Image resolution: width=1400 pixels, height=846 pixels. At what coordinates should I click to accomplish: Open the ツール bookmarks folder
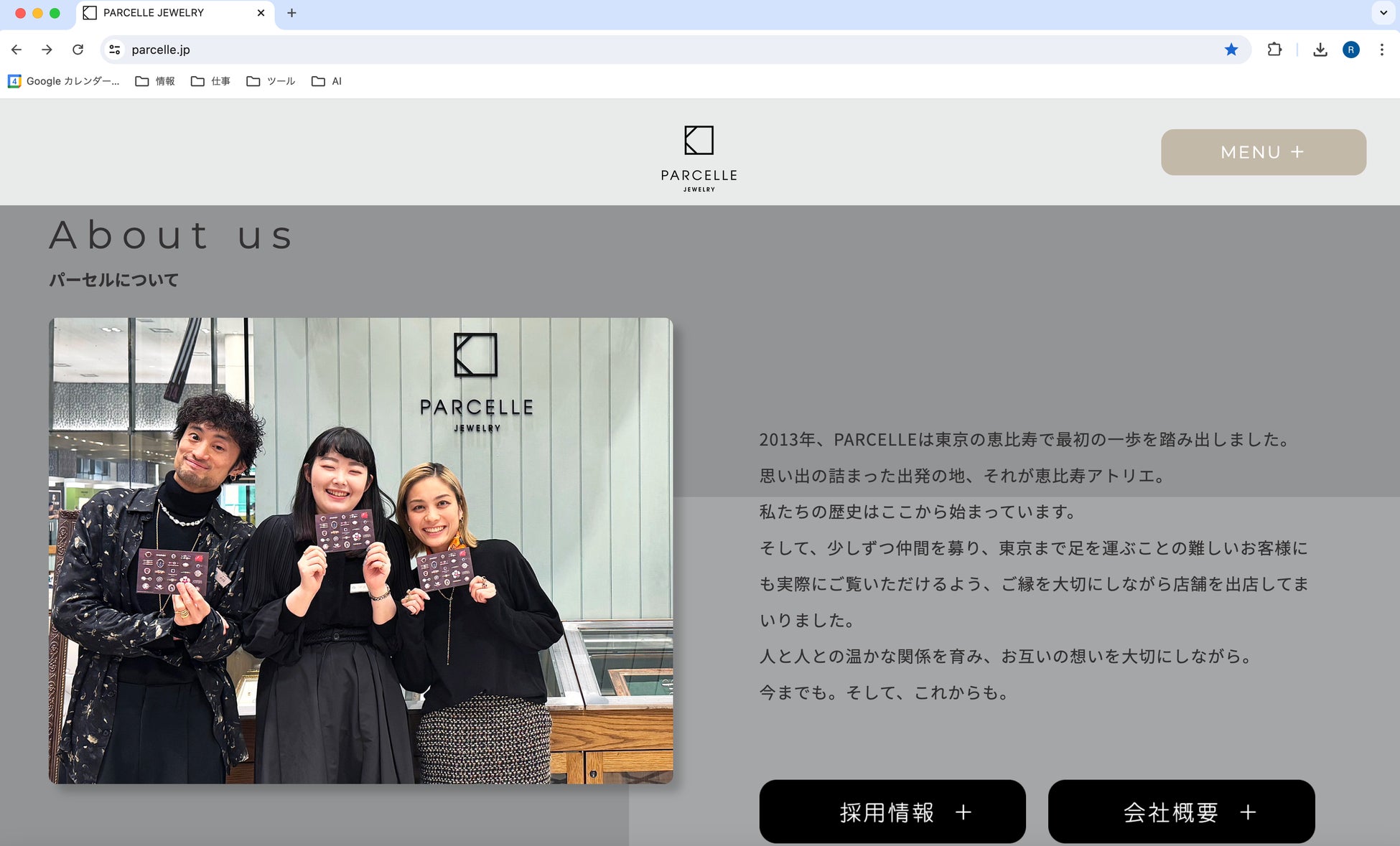[271, 81]
